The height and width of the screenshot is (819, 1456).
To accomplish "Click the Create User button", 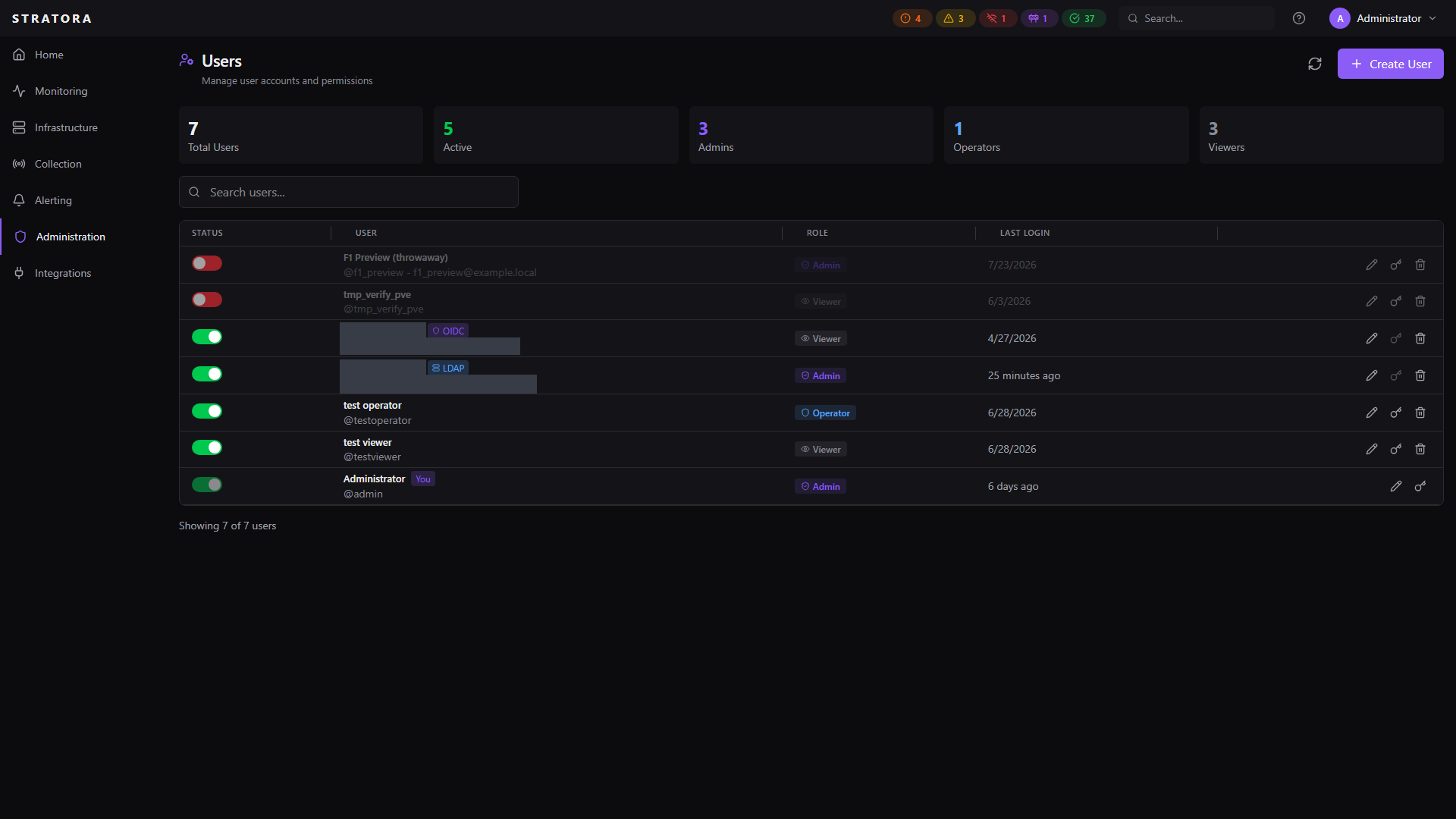I will click(1390, 64).
